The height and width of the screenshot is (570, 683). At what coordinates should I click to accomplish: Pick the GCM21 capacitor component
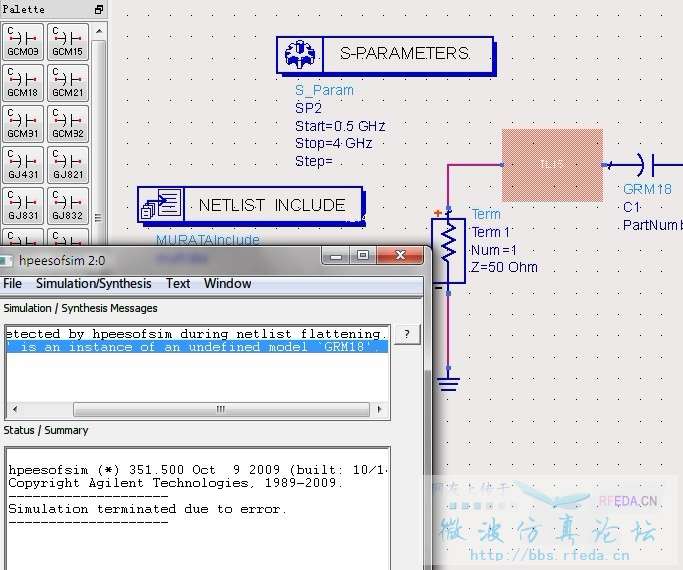click(68, 83)
